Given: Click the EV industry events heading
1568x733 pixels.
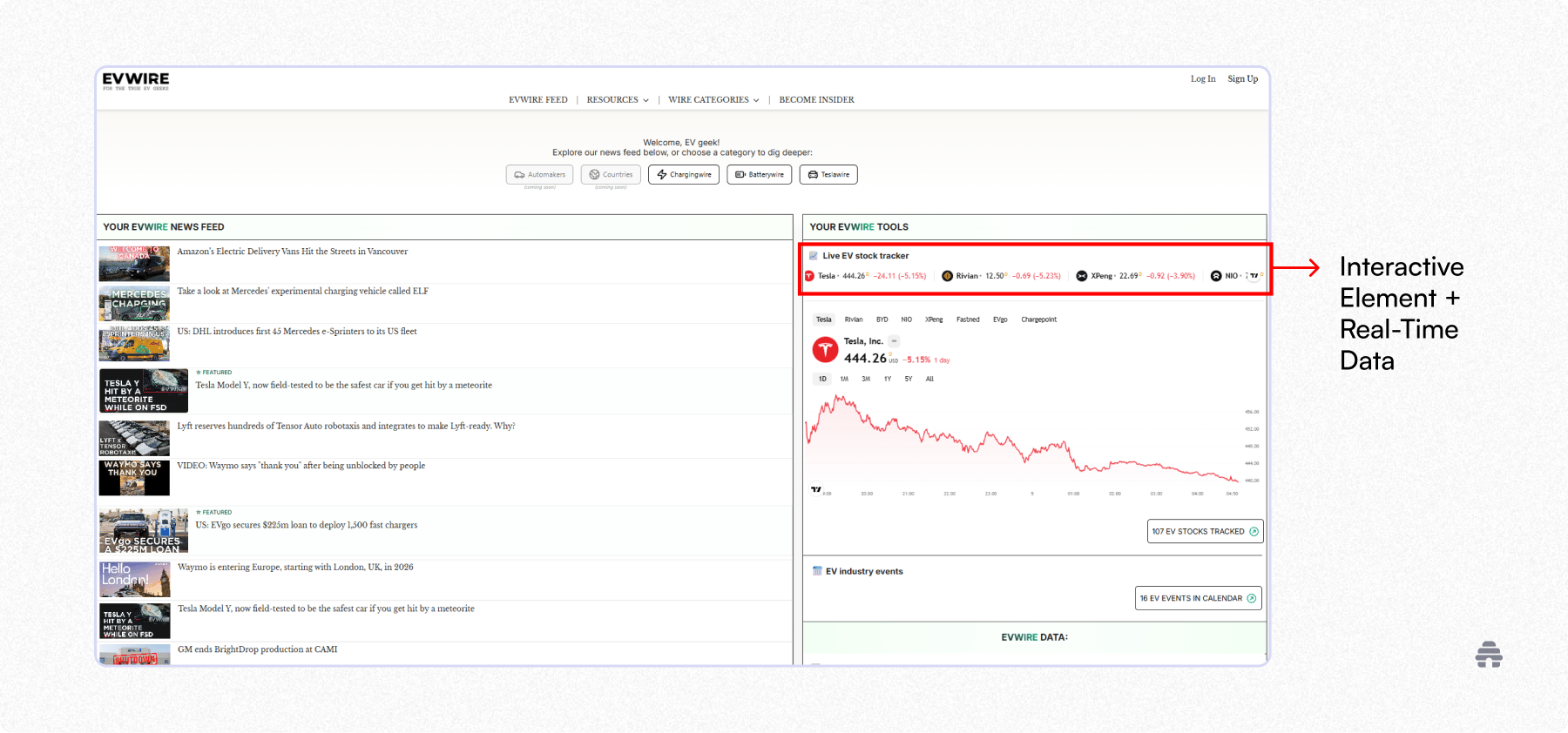Looking at the screenshot, I should point(864,572).
